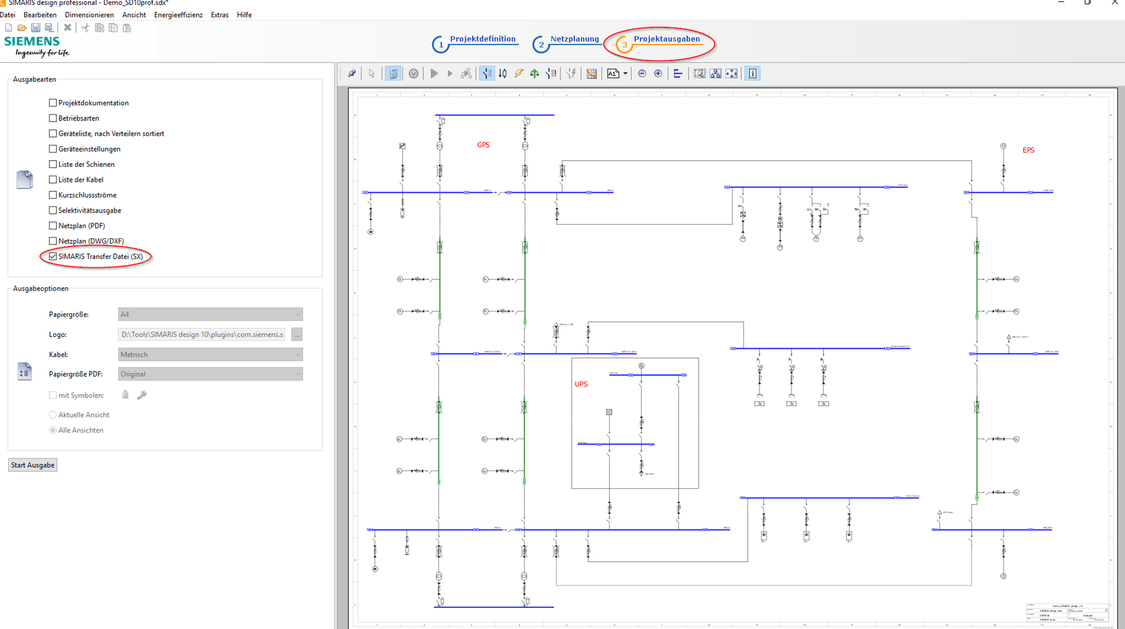The width and height of the screenshot is (1125, 629).
Task: Enable the Projektdokumentation checkbox
Action: point(51,102)
